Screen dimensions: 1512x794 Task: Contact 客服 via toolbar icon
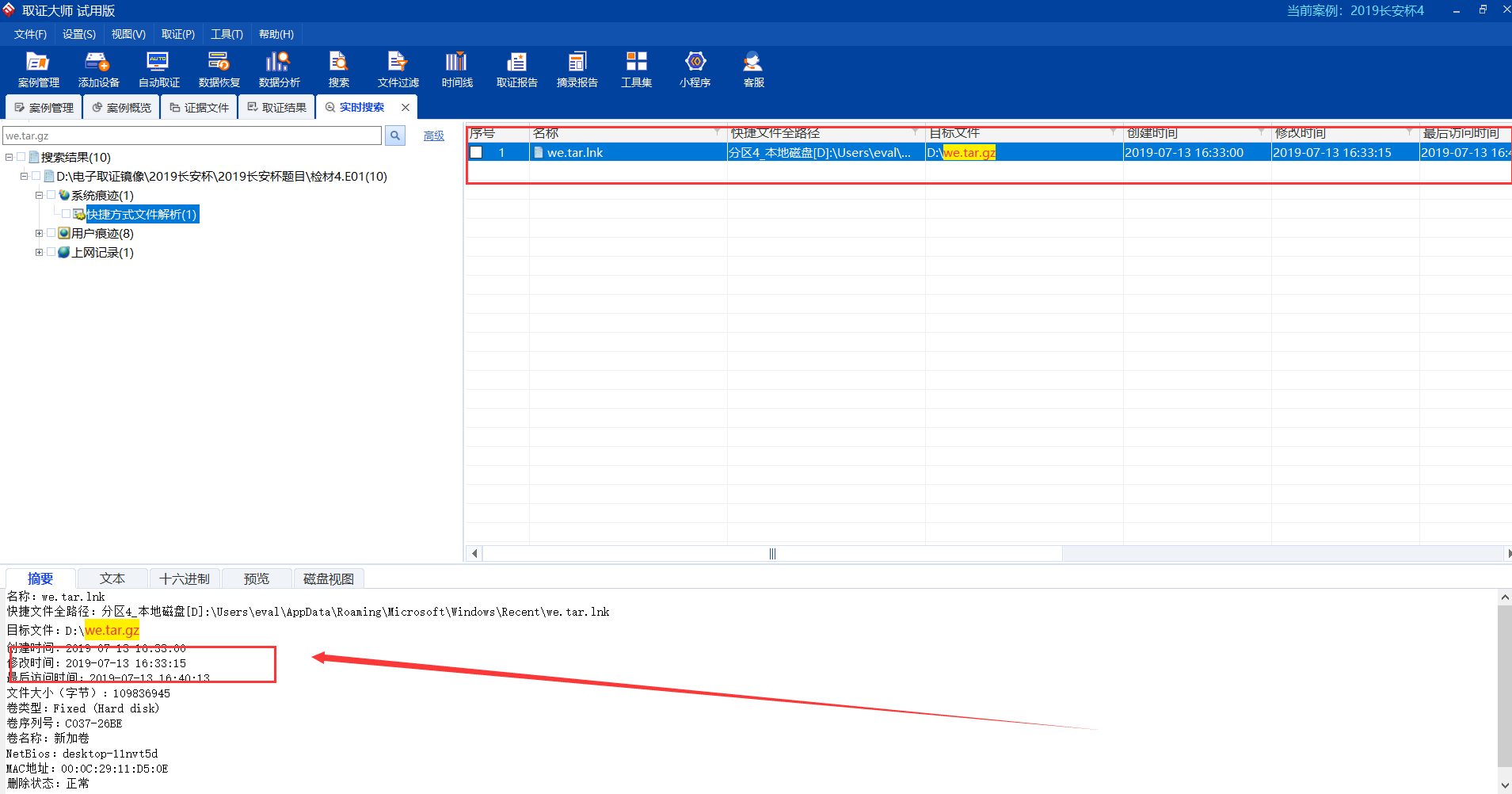click(753, 69)
